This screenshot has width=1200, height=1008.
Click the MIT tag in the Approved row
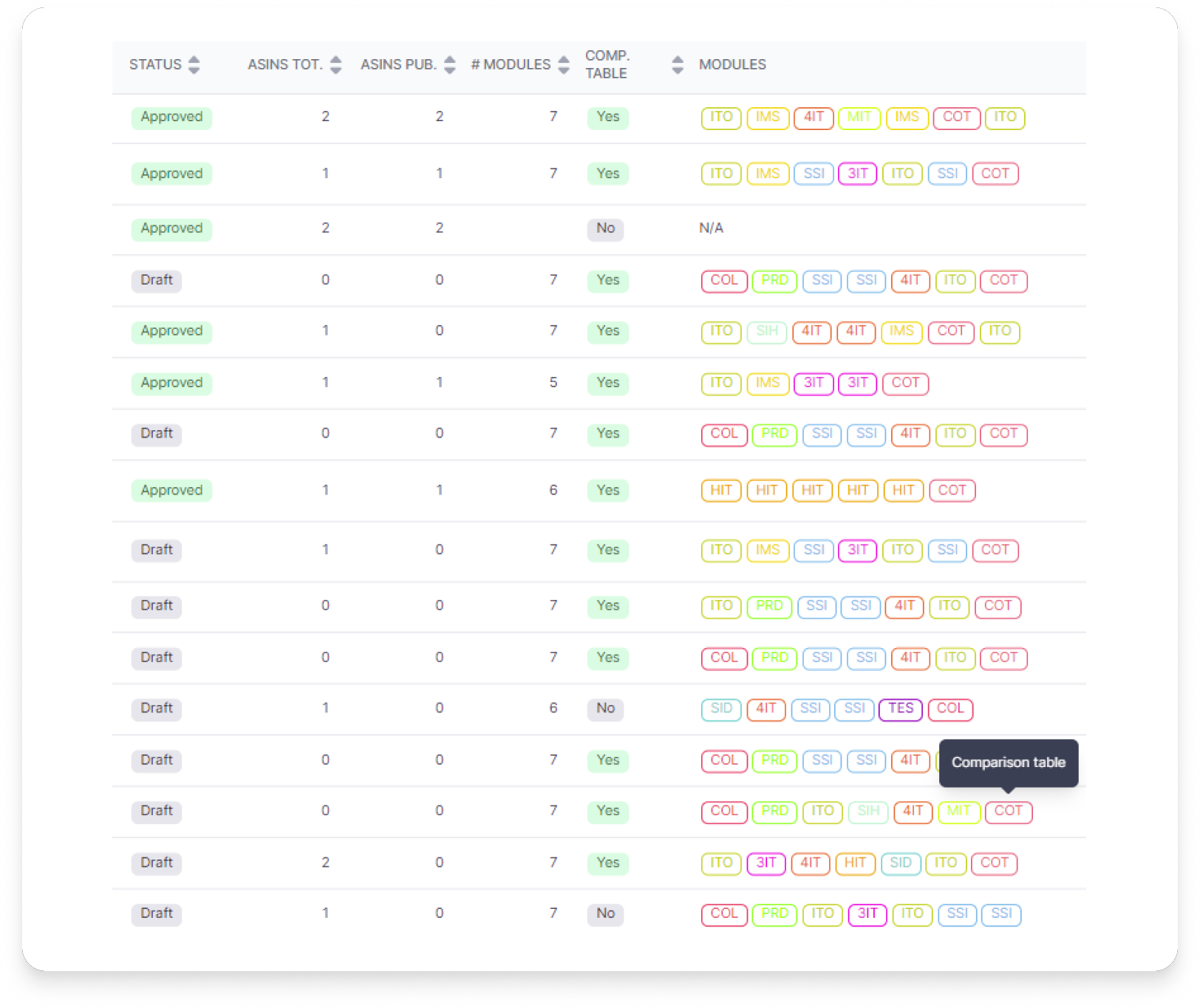coord(859,118)
